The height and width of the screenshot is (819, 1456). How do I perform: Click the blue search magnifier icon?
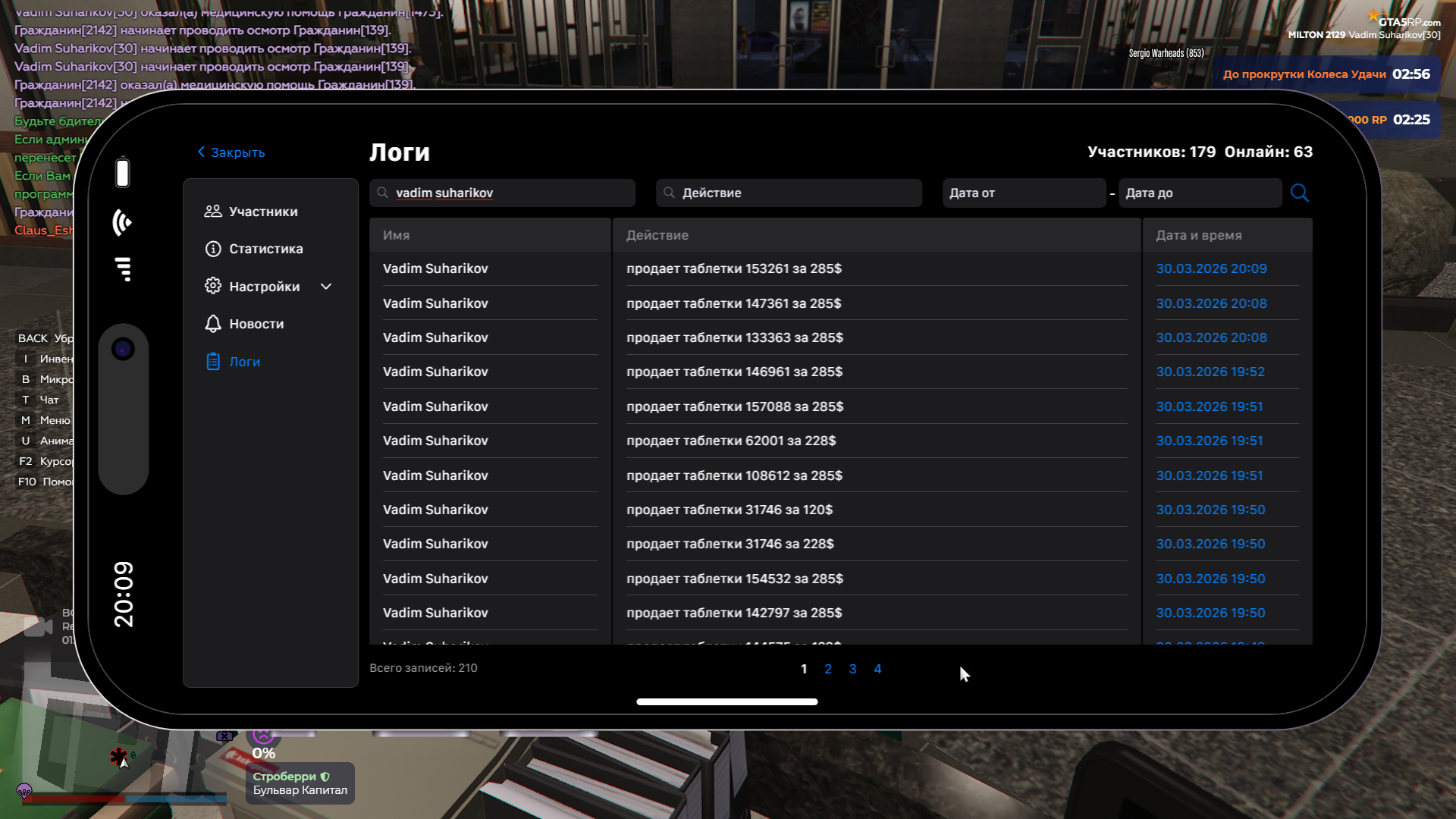coord(1299,193)
